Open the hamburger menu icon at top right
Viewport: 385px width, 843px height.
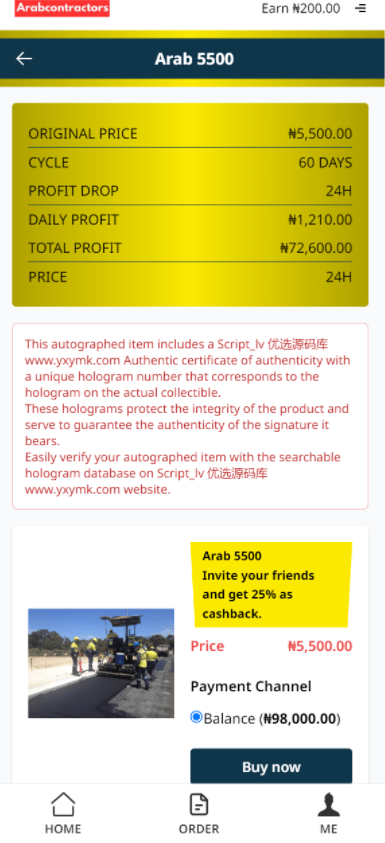click(x=361, y=8)
